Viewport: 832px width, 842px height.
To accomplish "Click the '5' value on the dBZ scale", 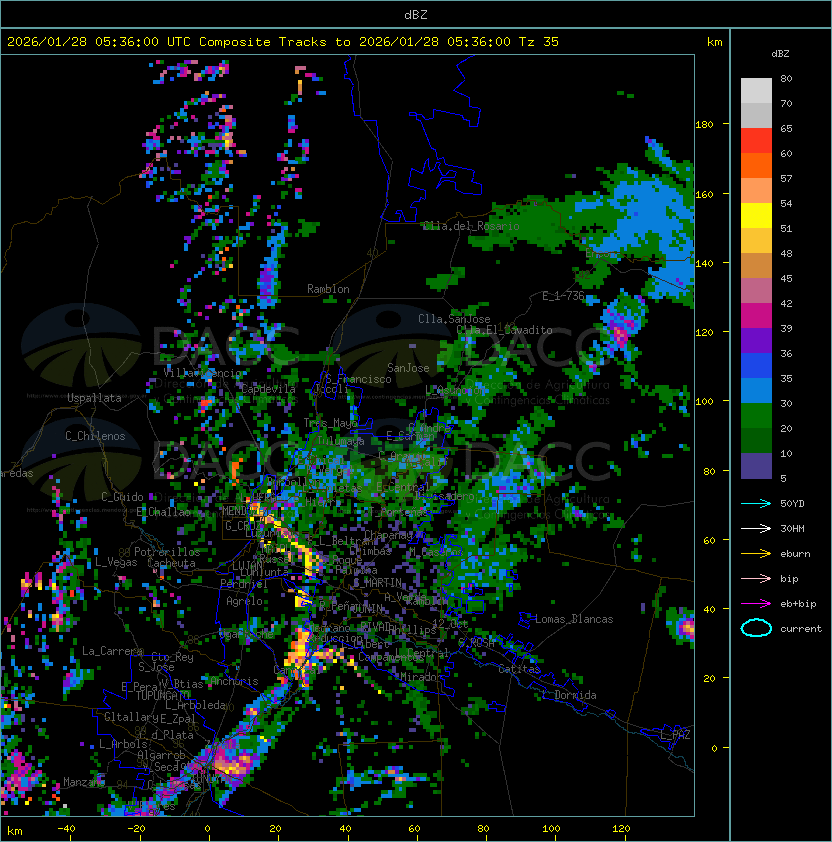I will point(783,478).
